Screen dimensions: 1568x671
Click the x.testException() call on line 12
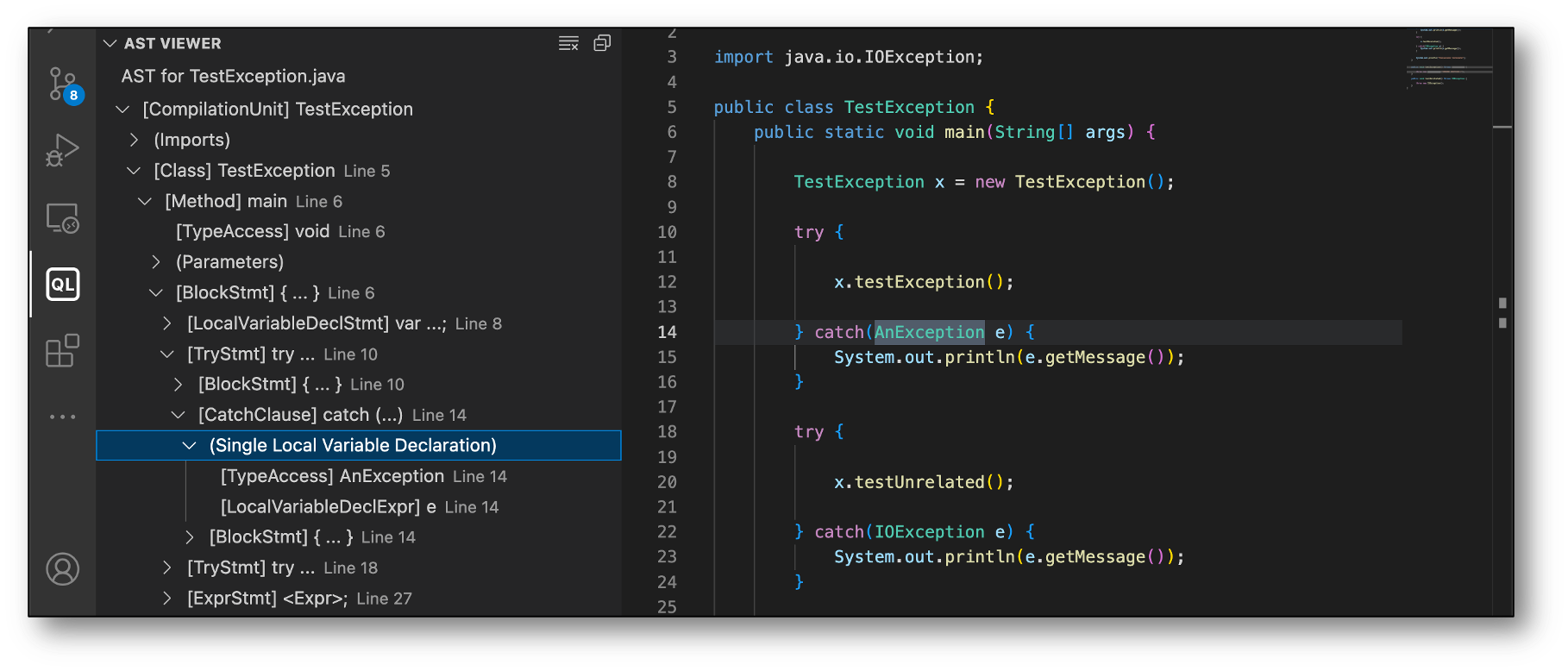[924, 282]
